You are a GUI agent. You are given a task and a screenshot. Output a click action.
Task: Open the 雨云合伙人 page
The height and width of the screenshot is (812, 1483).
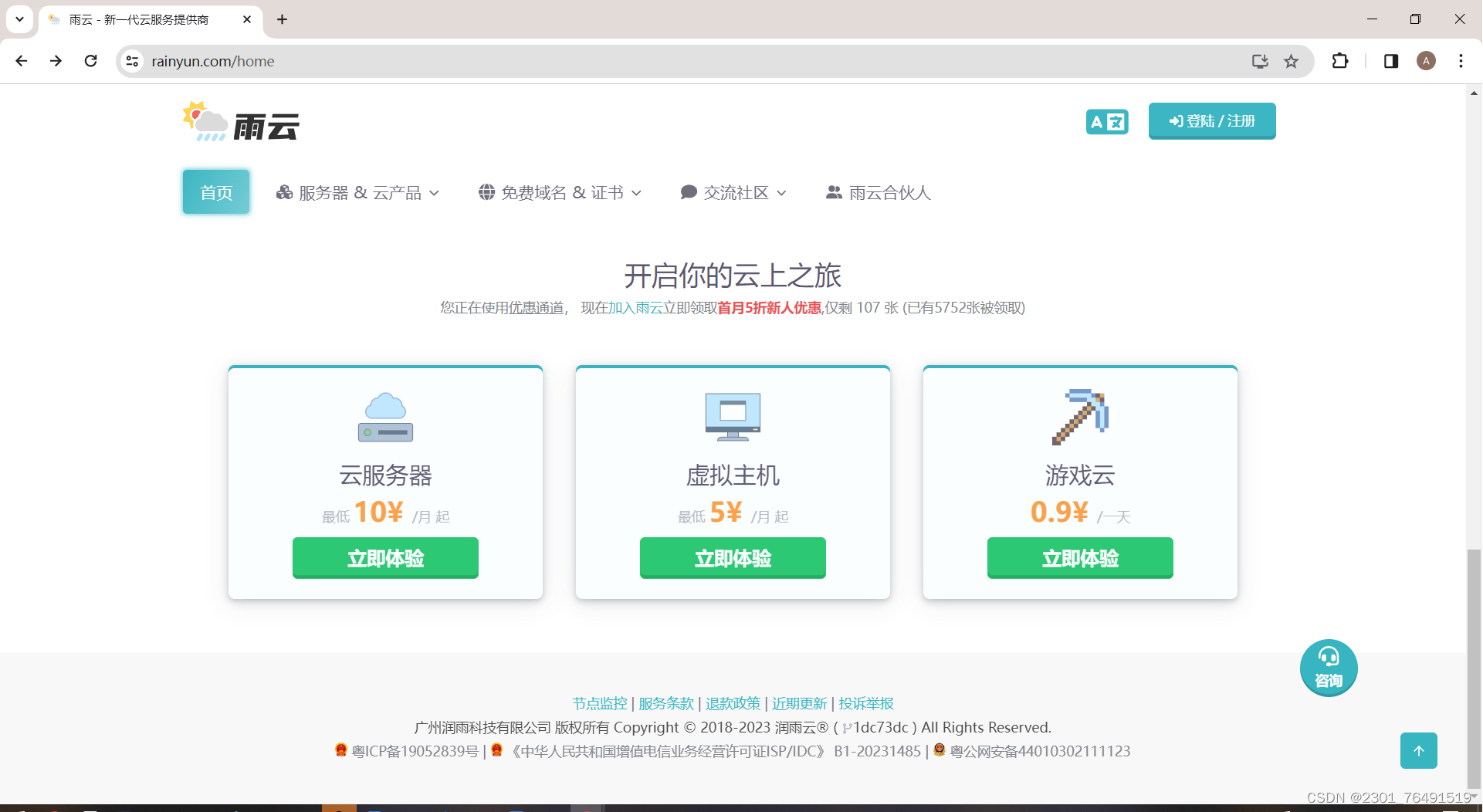879,193
